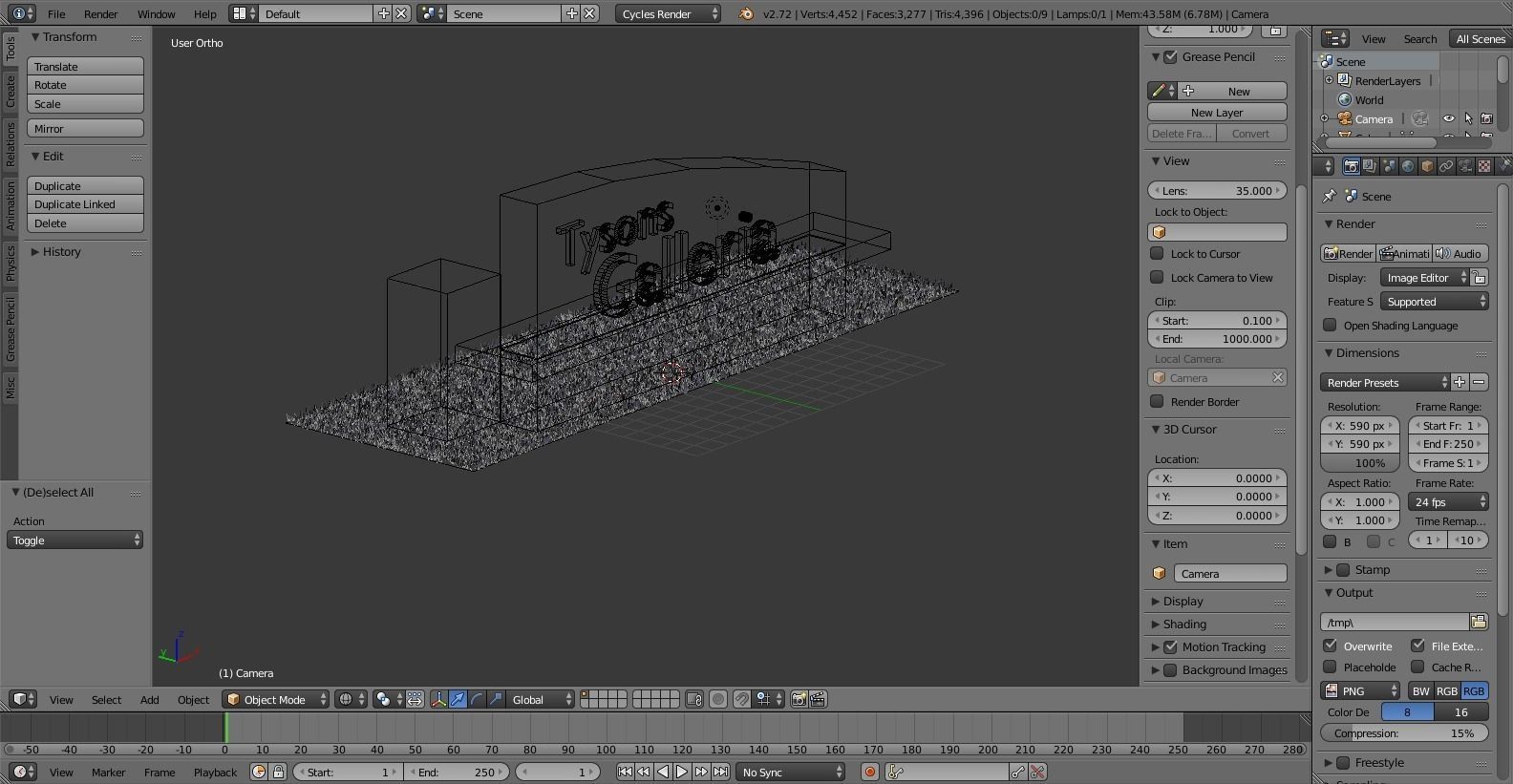Open the Global orientation dropdown
This screenshot has height=784, width=1513.
[x=541, y=699]
